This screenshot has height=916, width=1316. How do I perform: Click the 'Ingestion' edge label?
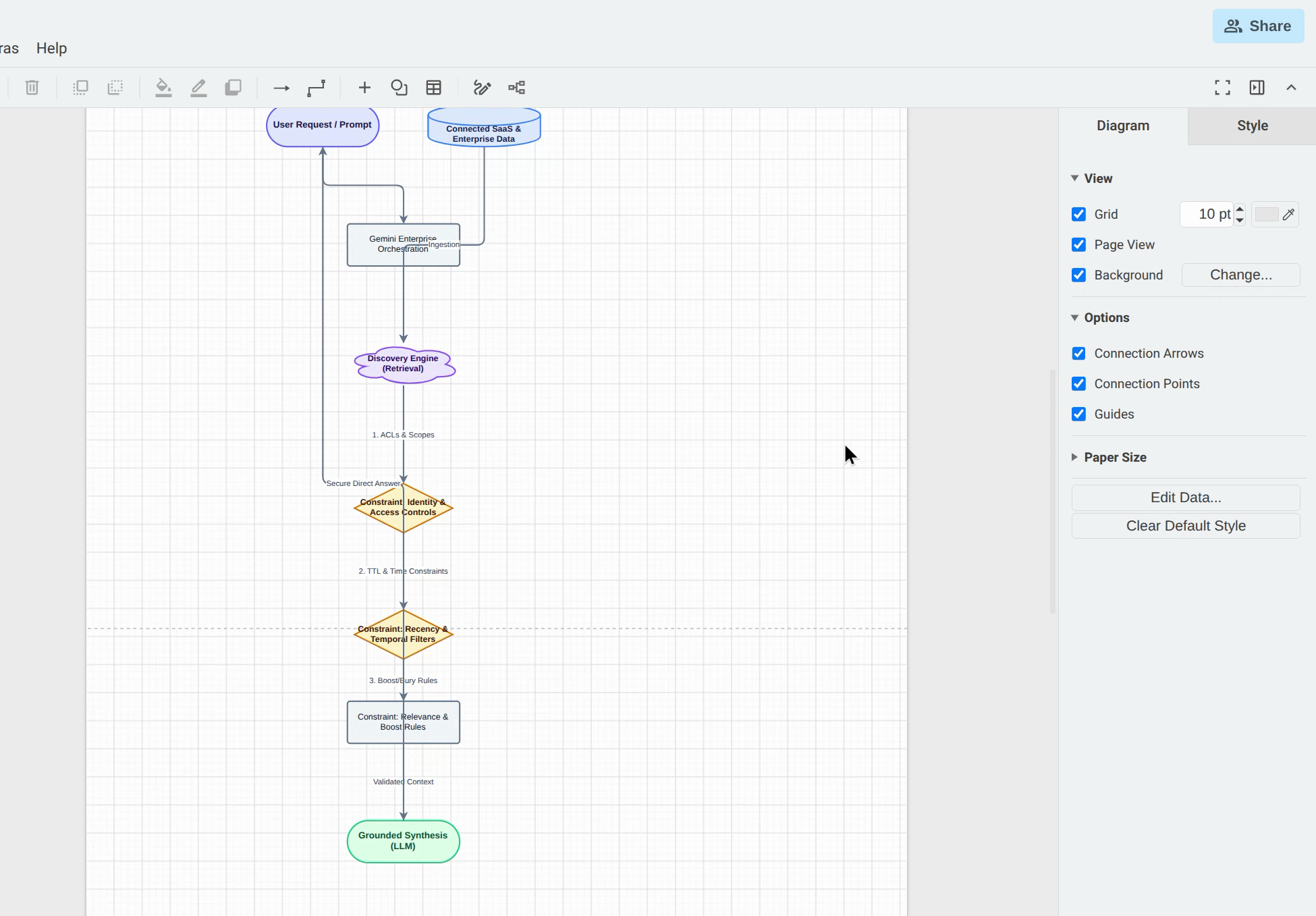pyautogui.click(x=443, y=245)
